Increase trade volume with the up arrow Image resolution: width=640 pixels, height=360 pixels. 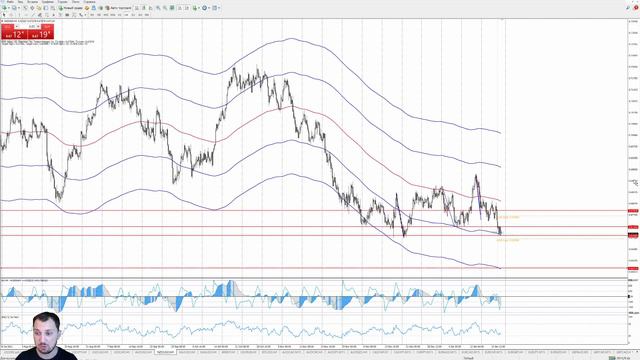coord(38,27)
